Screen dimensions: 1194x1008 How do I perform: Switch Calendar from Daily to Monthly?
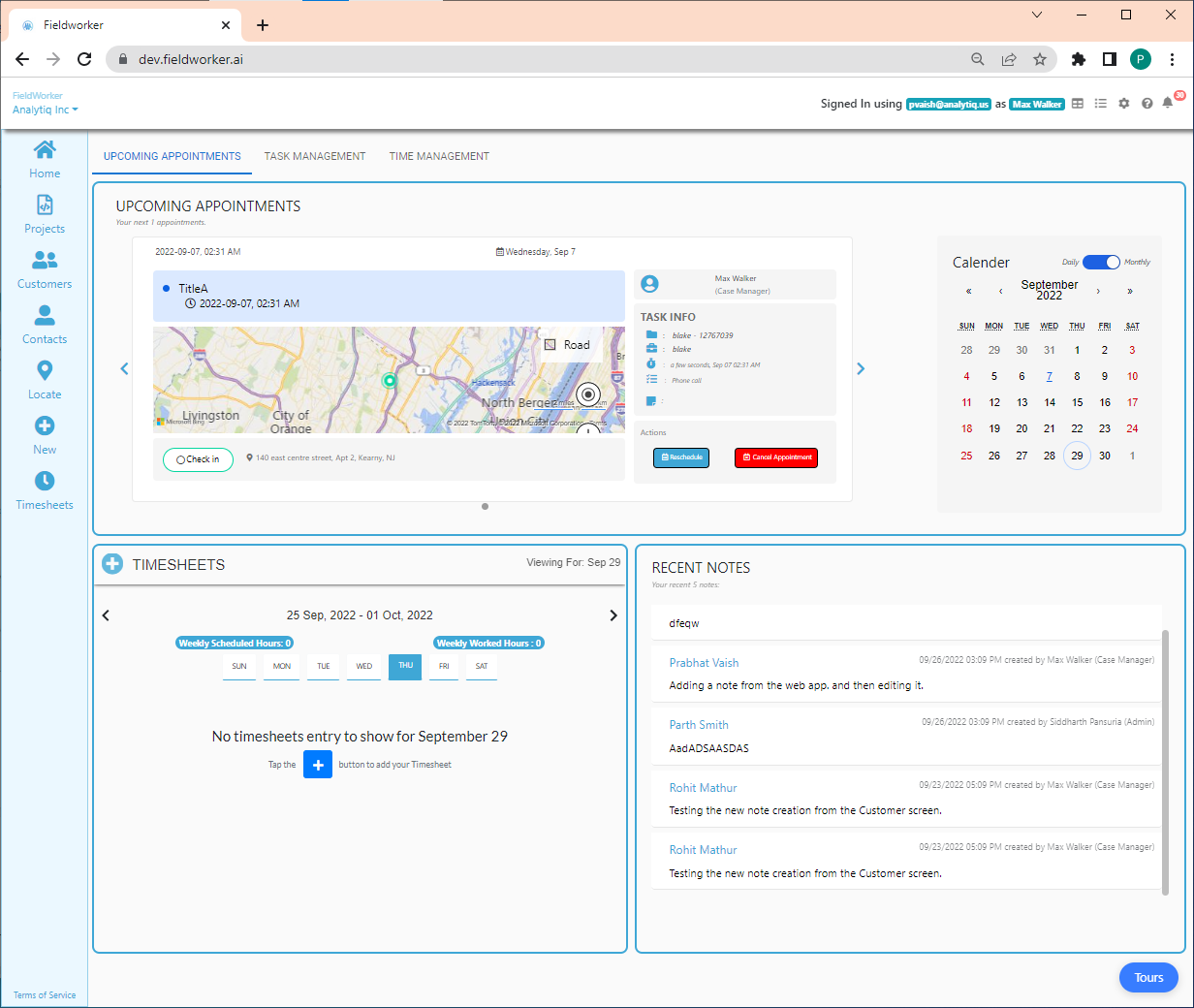coord(1102,262)
